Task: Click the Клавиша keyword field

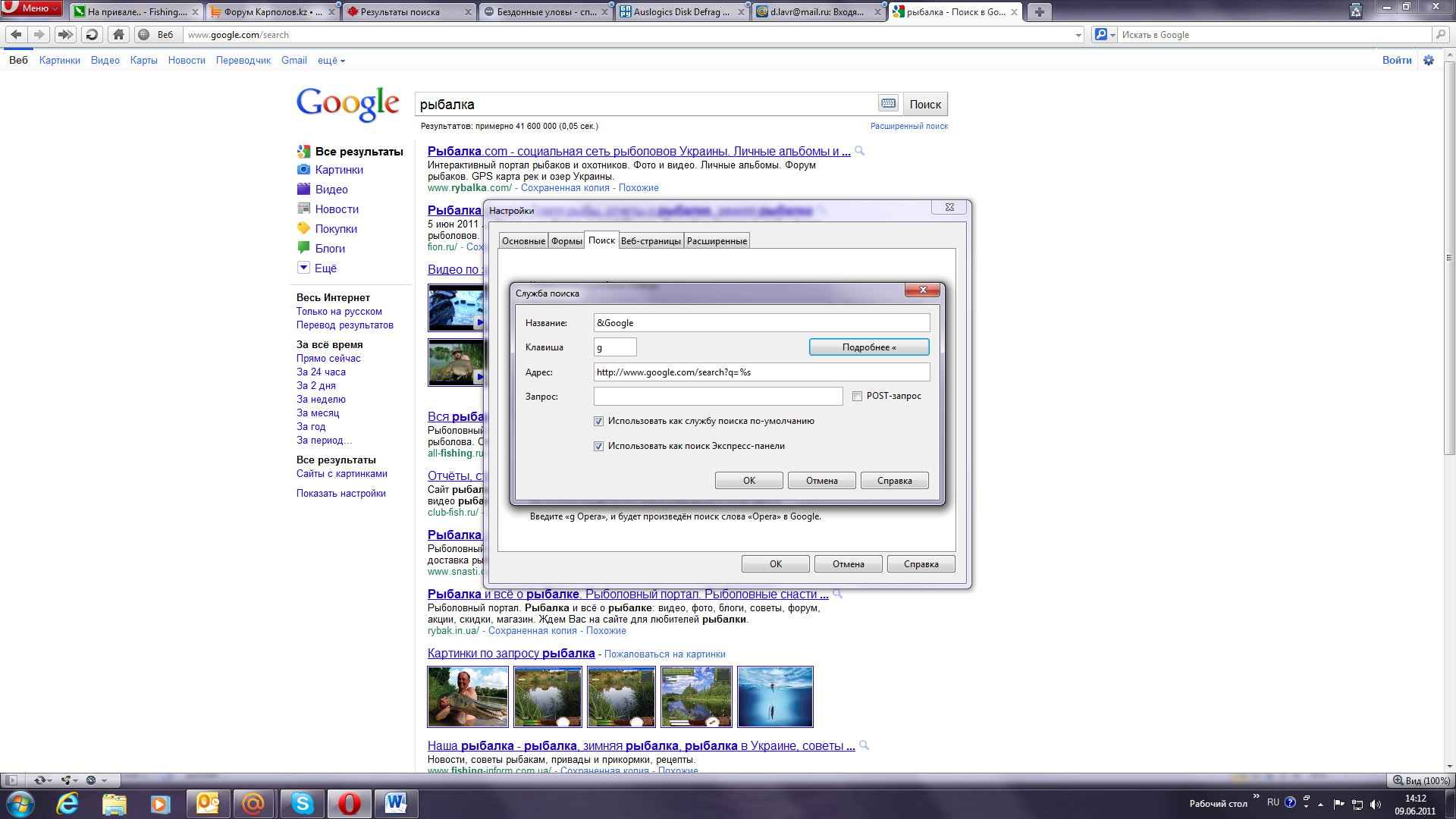Action: [x=615, y=347]
